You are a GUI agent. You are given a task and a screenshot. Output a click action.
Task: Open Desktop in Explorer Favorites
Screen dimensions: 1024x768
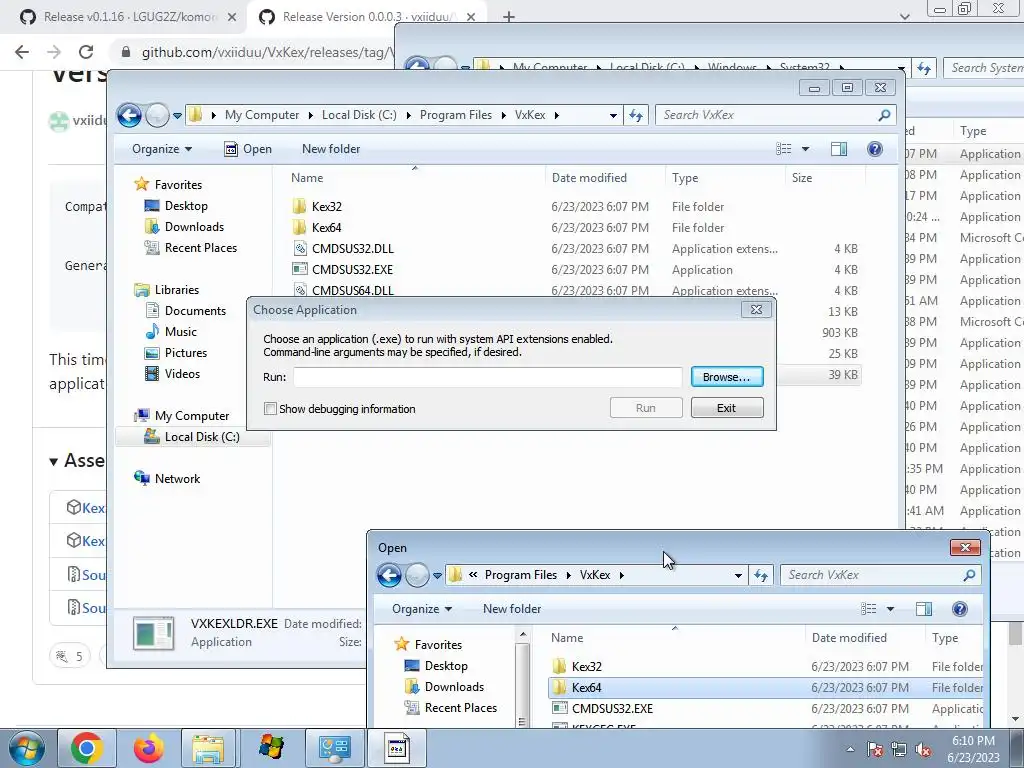click(186, 206)
